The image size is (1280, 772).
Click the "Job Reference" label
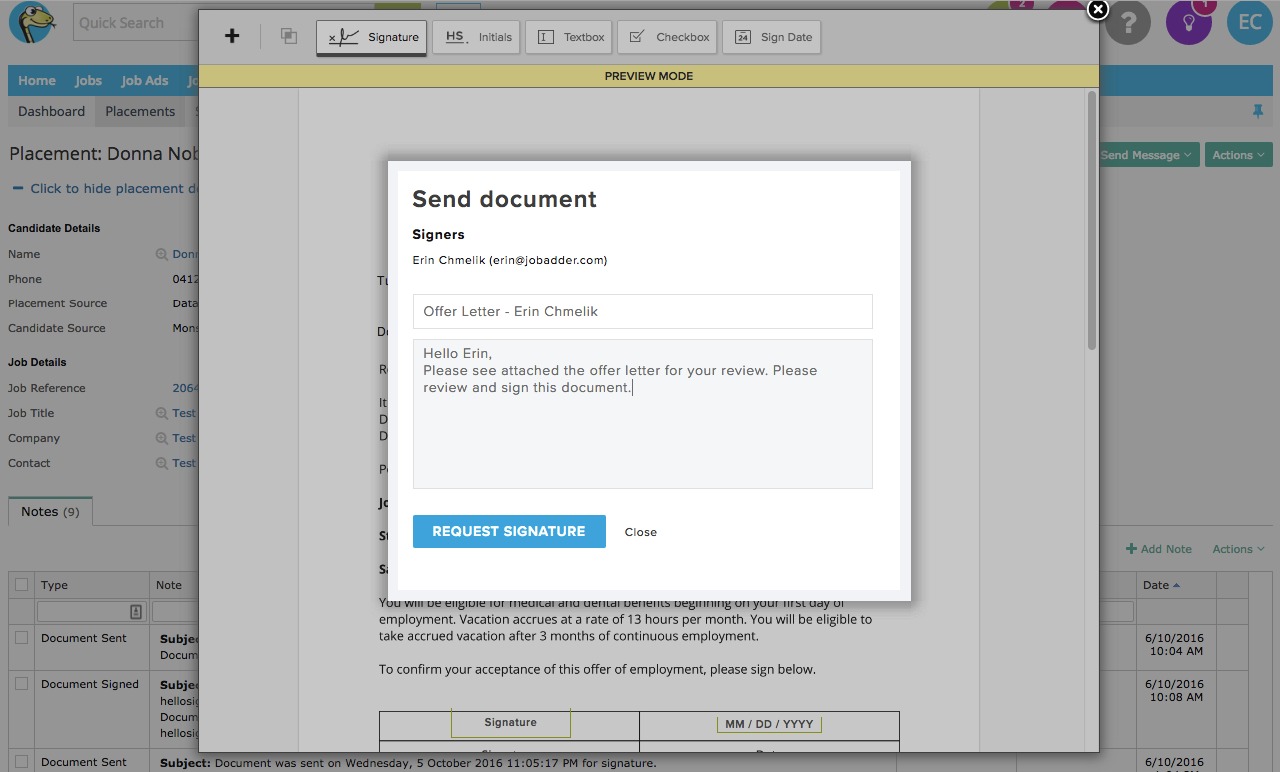pyautogui.click(x=47, y=388)
